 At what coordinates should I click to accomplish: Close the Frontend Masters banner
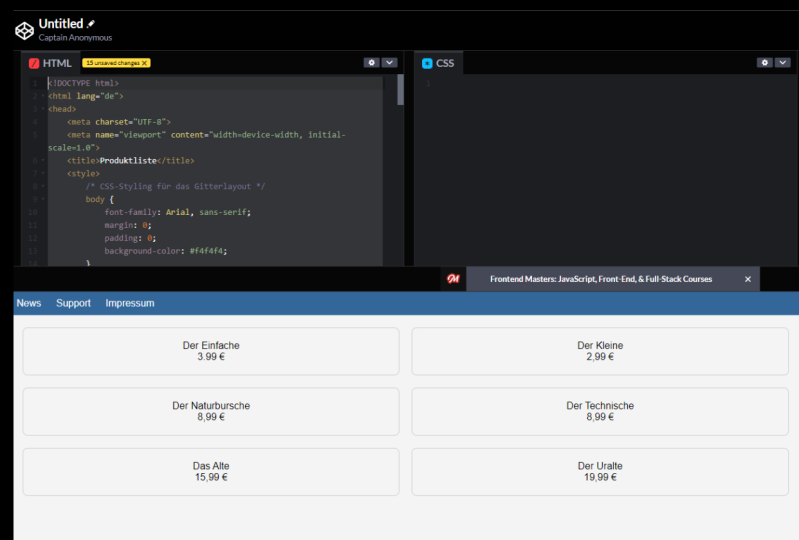tap(748, 279)
